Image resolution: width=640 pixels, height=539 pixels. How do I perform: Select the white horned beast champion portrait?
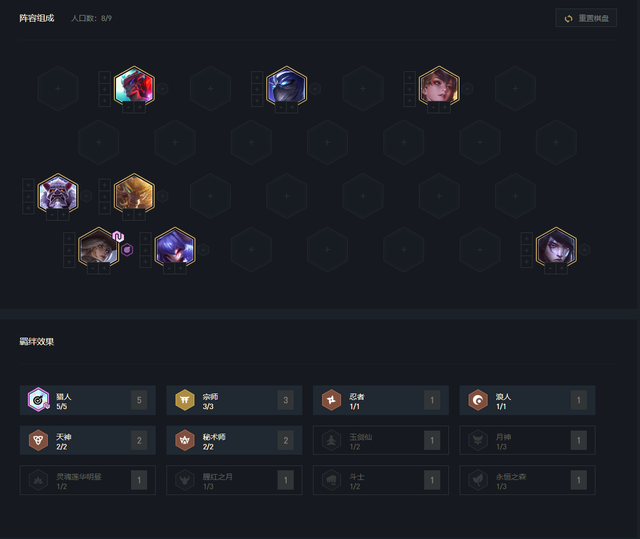coord(58,193)
